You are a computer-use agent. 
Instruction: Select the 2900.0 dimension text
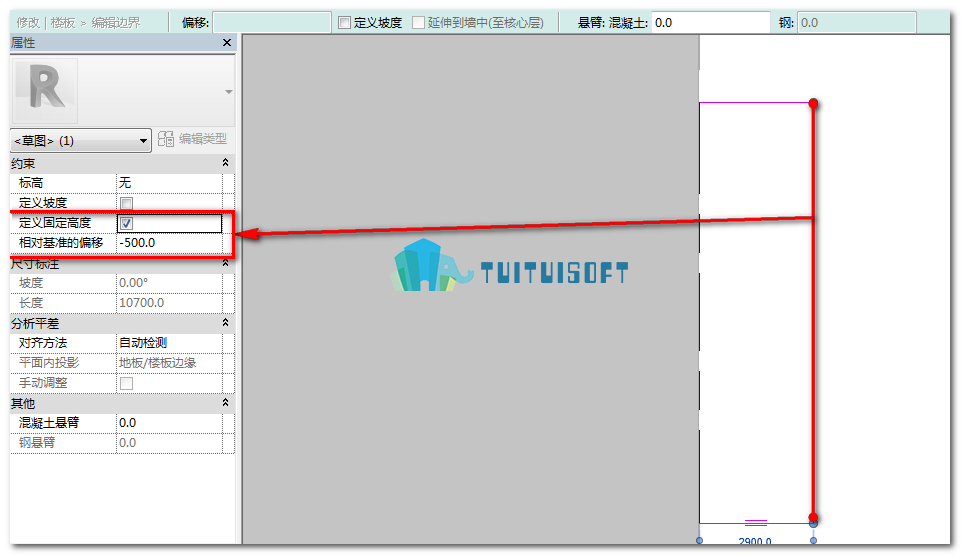click(755, 541)
